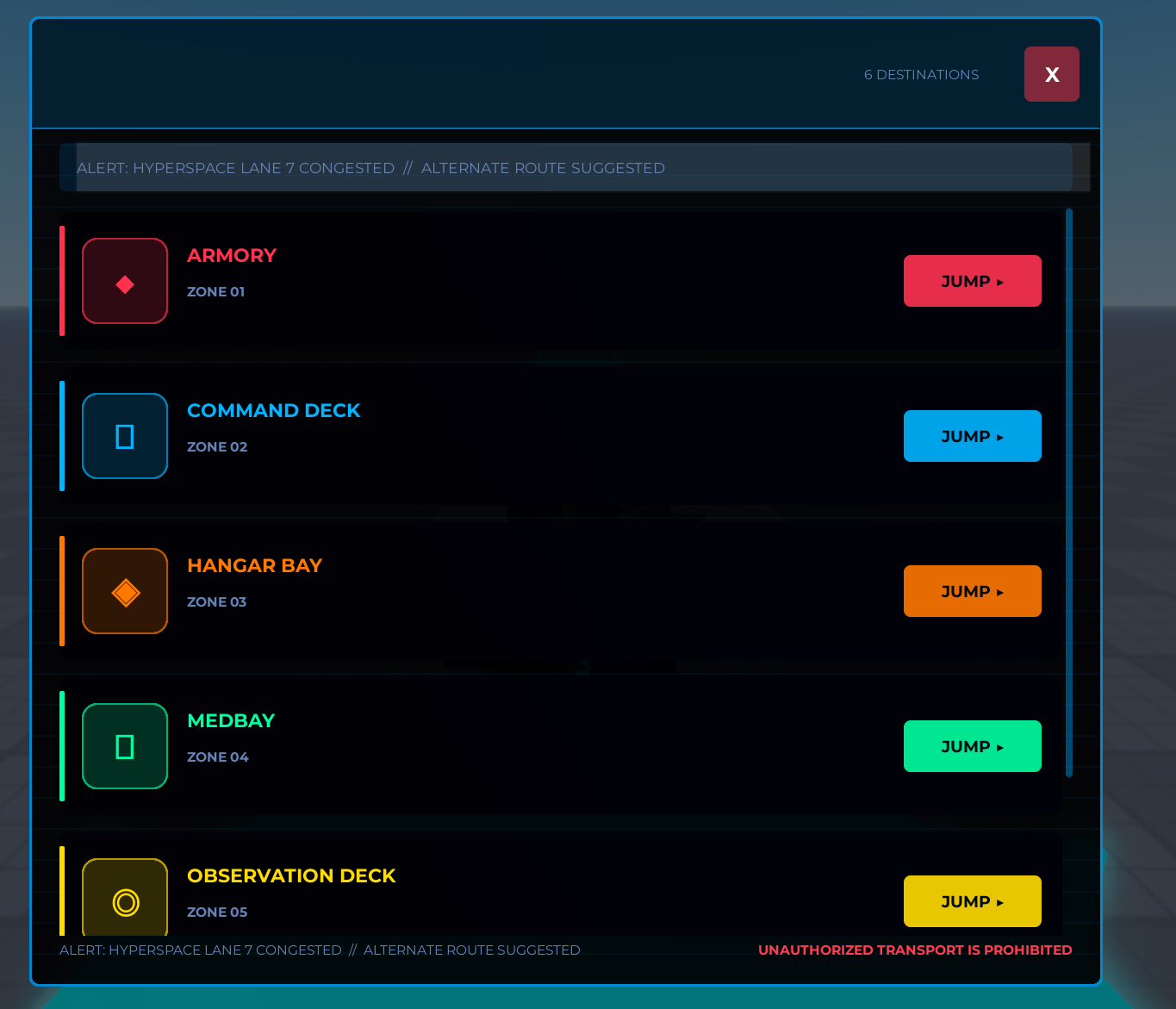Viewport: 1176px width, 1009px height.
Task: Click the ZONE 05 label
Action: (x=217, y=912)
